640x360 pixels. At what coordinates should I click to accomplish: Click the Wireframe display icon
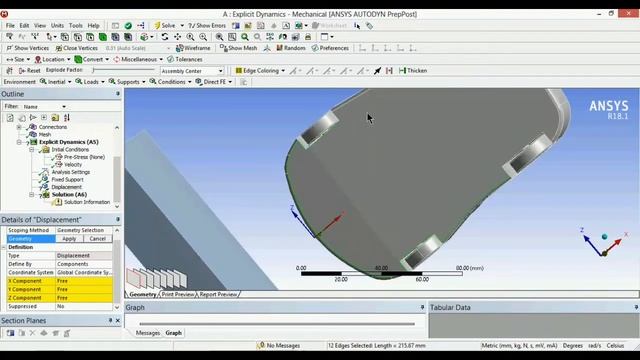180,48
